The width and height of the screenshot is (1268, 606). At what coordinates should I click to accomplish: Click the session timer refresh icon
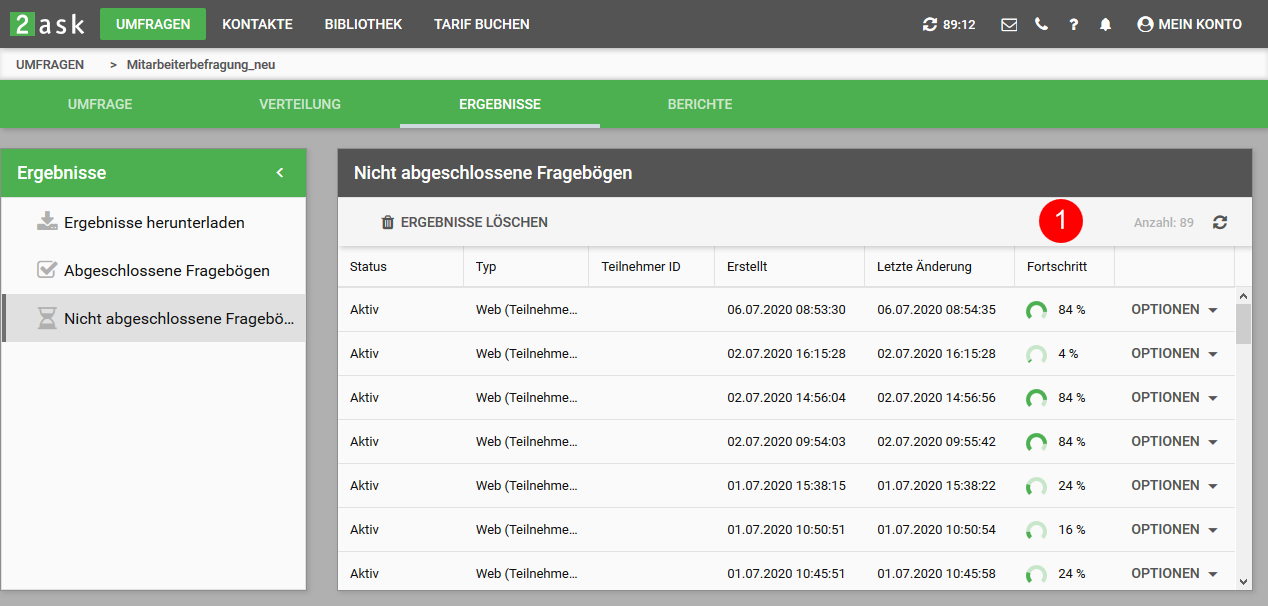930,24
